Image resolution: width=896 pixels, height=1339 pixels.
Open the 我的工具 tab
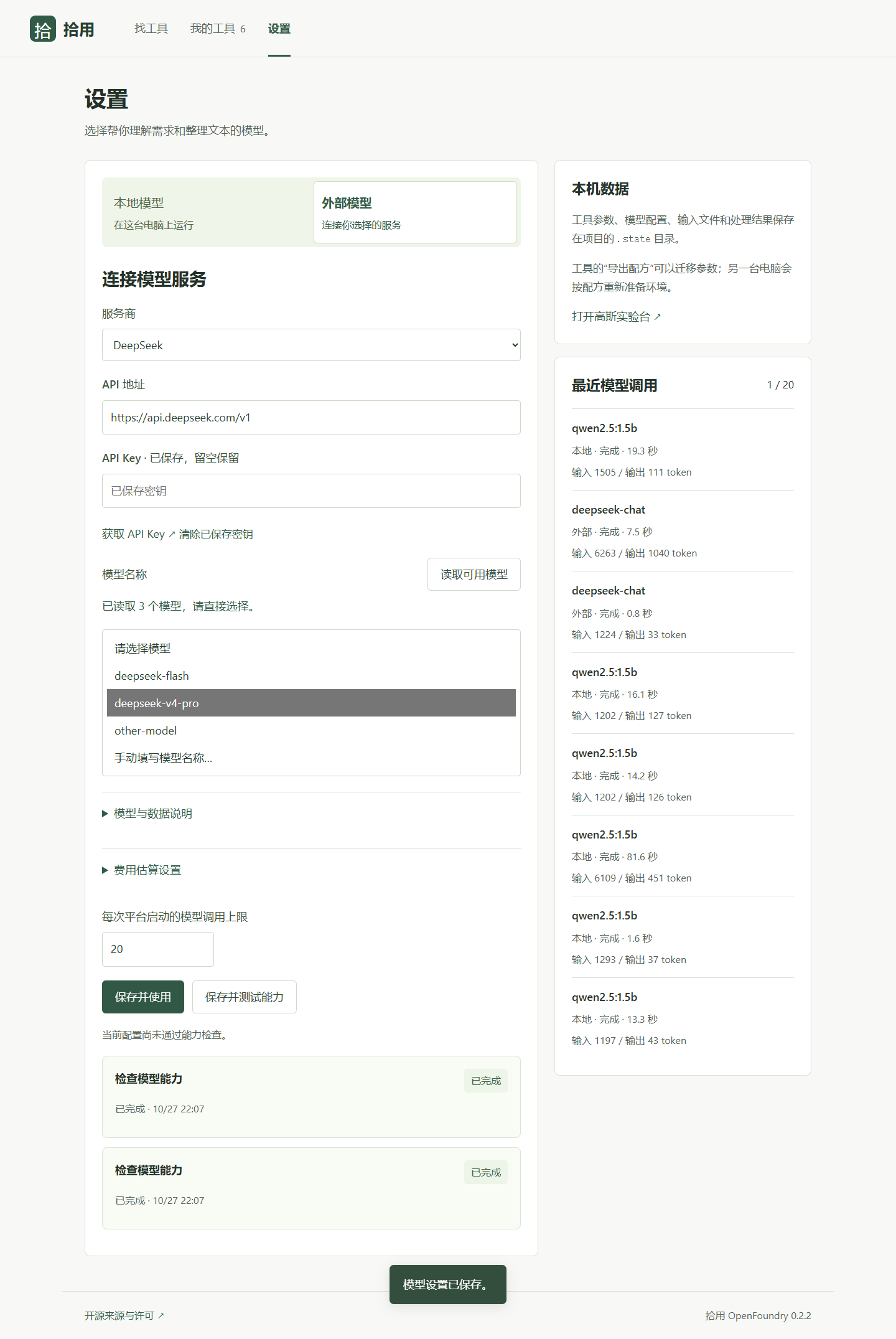(x=218, y=29)
